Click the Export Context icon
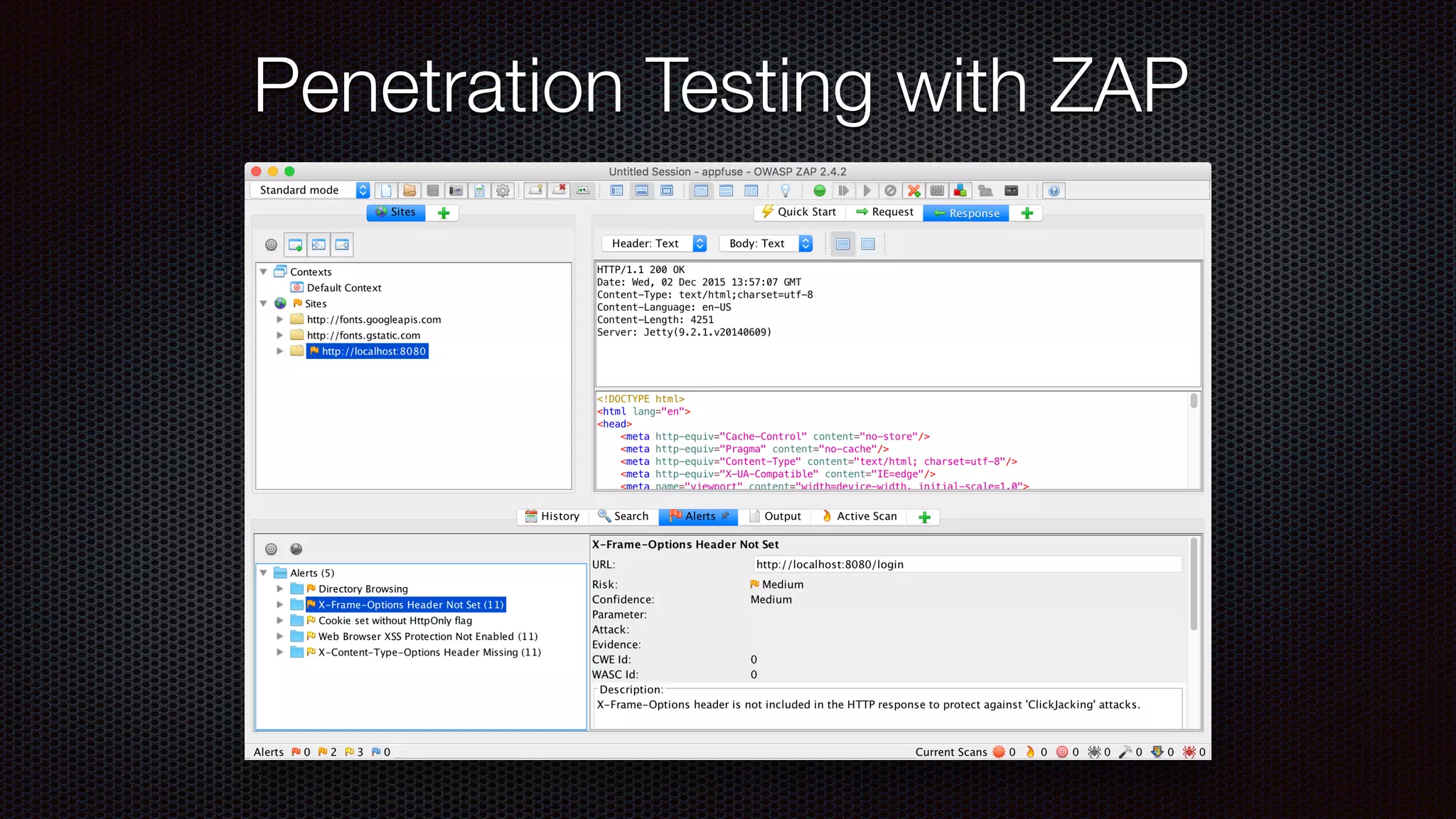The image size is (1456, 819). coord(342,245)
